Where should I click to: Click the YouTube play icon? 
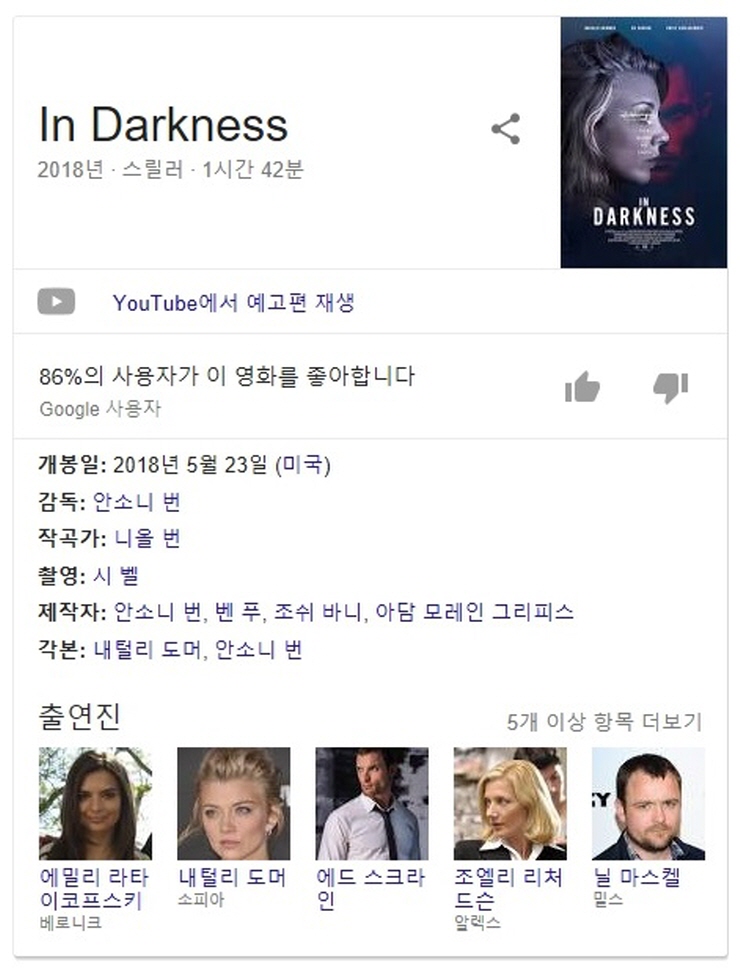(x=56, y=302)
